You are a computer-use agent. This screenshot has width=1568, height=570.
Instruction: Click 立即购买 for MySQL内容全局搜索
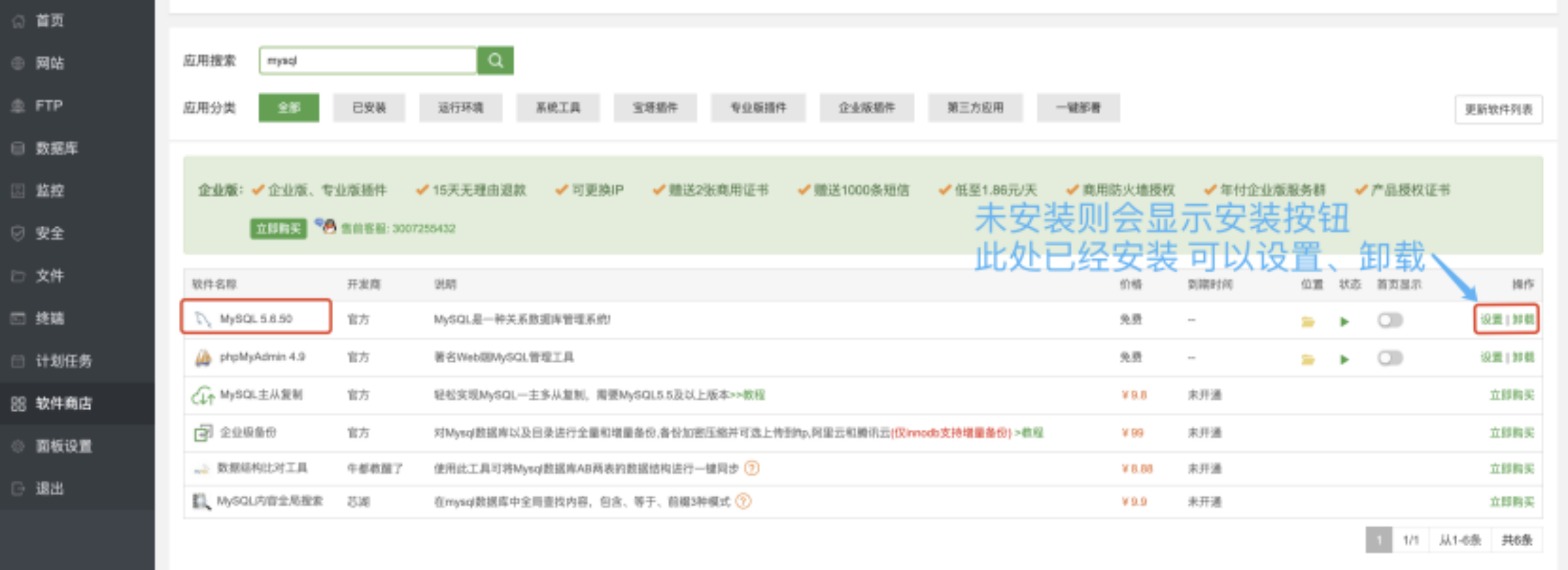tap(1512, 502)
